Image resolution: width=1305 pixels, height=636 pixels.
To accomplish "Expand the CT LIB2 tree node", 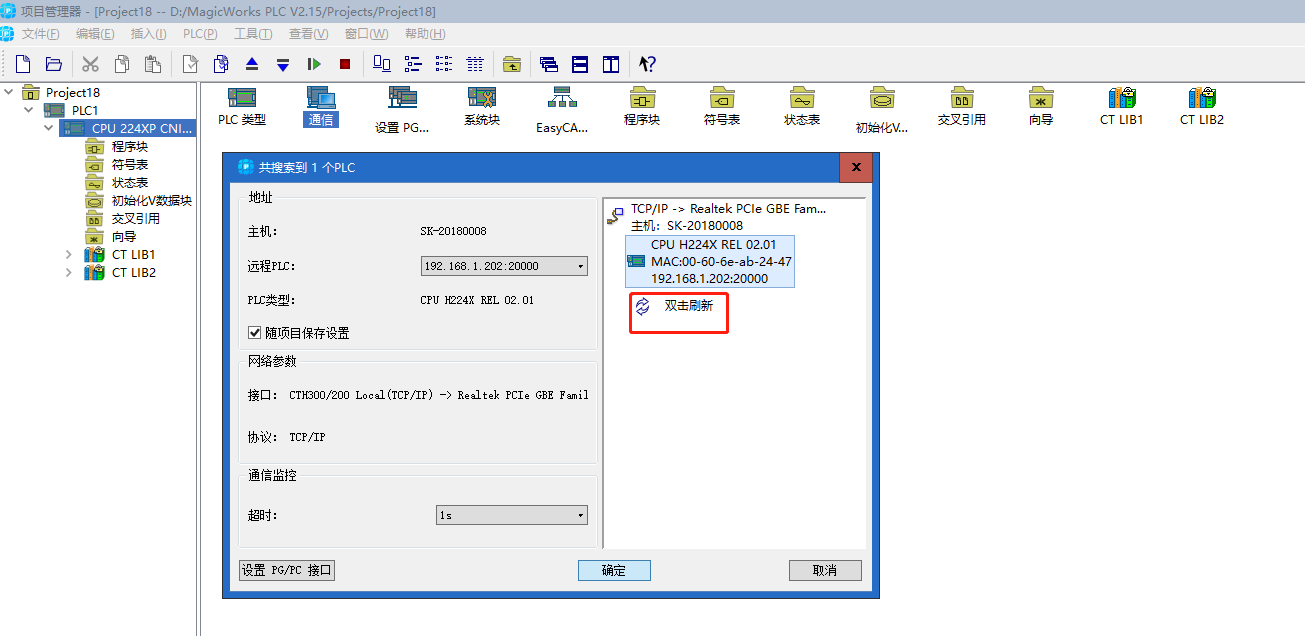I will pos(68,272).
